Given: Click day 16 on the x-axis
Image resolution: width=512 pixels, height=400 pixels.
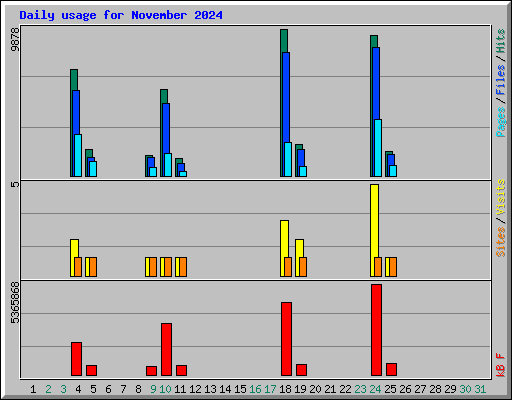Looking at the screenshot, I should point(255,389).
